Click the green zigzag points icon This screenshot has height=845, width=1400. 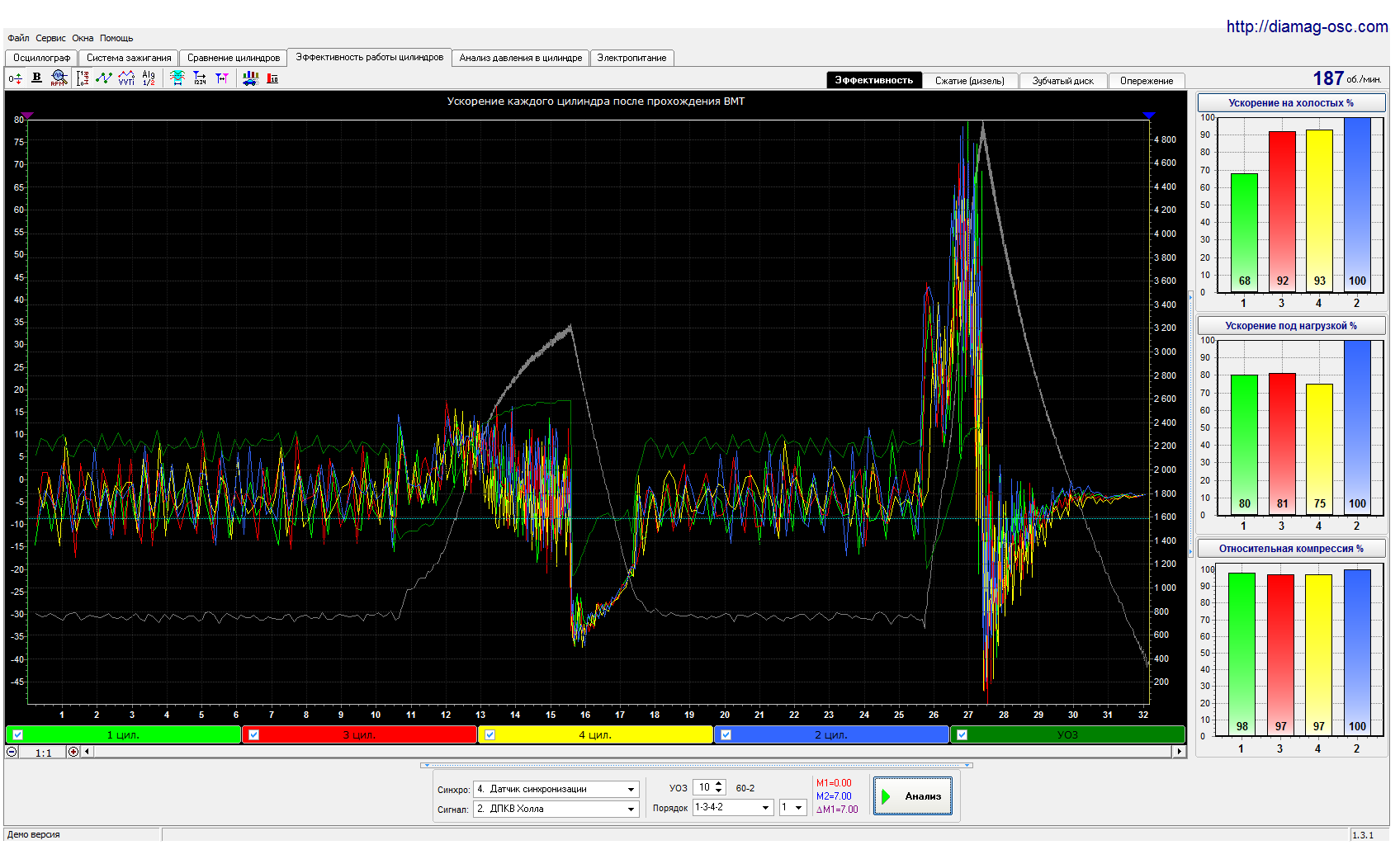pos(104,78)
